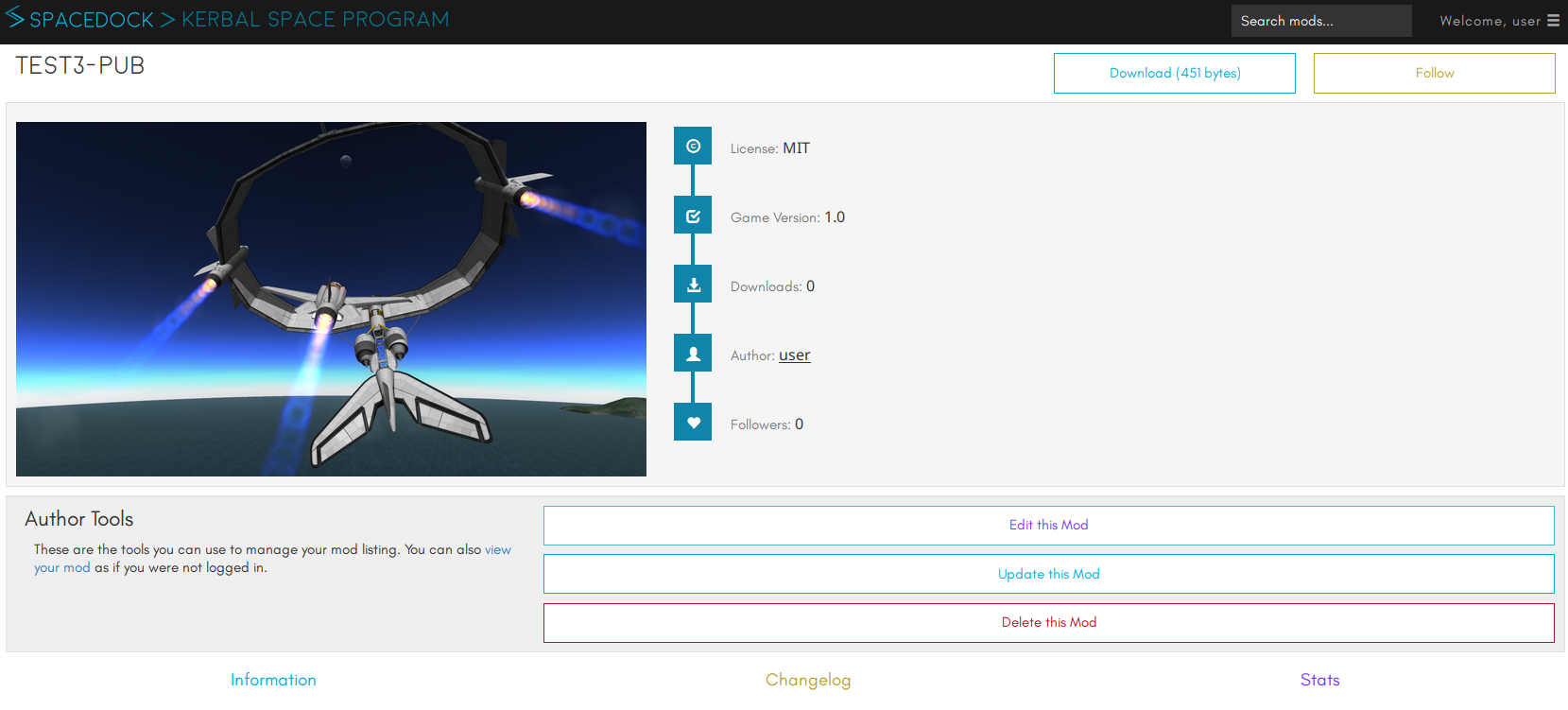This screenshot has width=1568, height=710.
Task: Click the 'Game Version: 1.0' text
Action: pyautogui.click(x=787, y=217)
